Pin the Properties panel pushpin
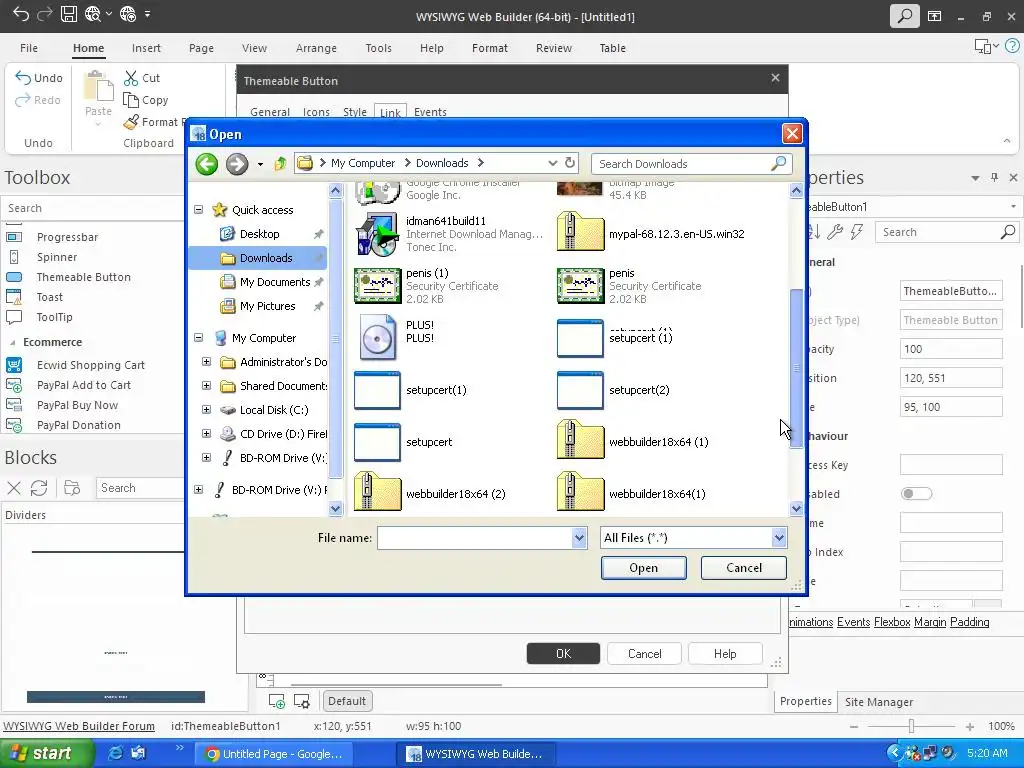Screen dimensions: 1024x768 994,177
